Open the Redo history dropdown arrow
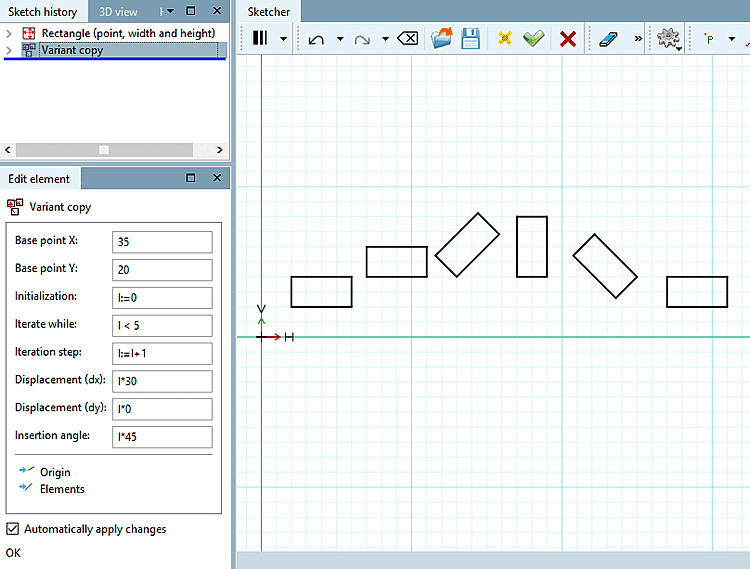The height and width of the screenshot is (569, 750). [x=386, y=39]
